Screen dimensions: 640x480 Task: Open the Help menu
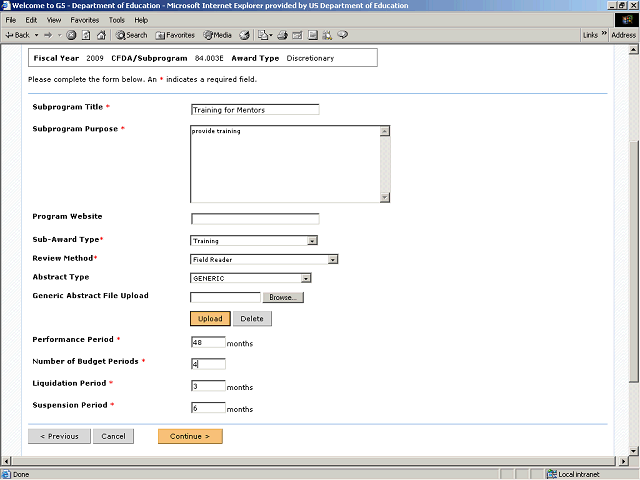click(x=141, y=20)
